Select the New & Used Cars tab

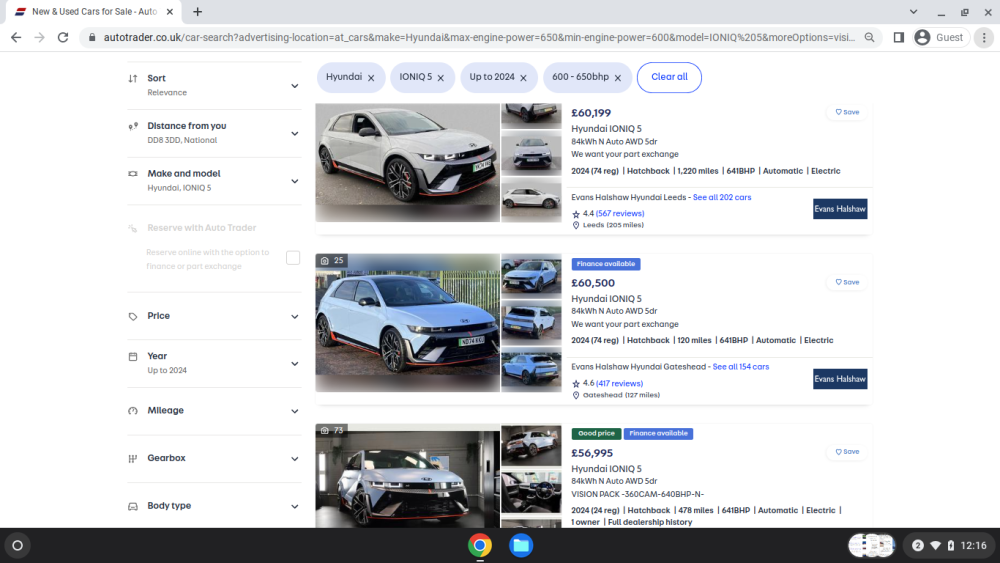coord(94,11)
